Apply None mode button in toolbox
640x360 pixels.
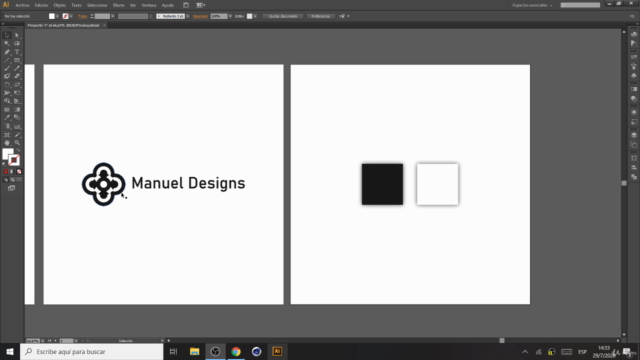[x=19, y=172]
